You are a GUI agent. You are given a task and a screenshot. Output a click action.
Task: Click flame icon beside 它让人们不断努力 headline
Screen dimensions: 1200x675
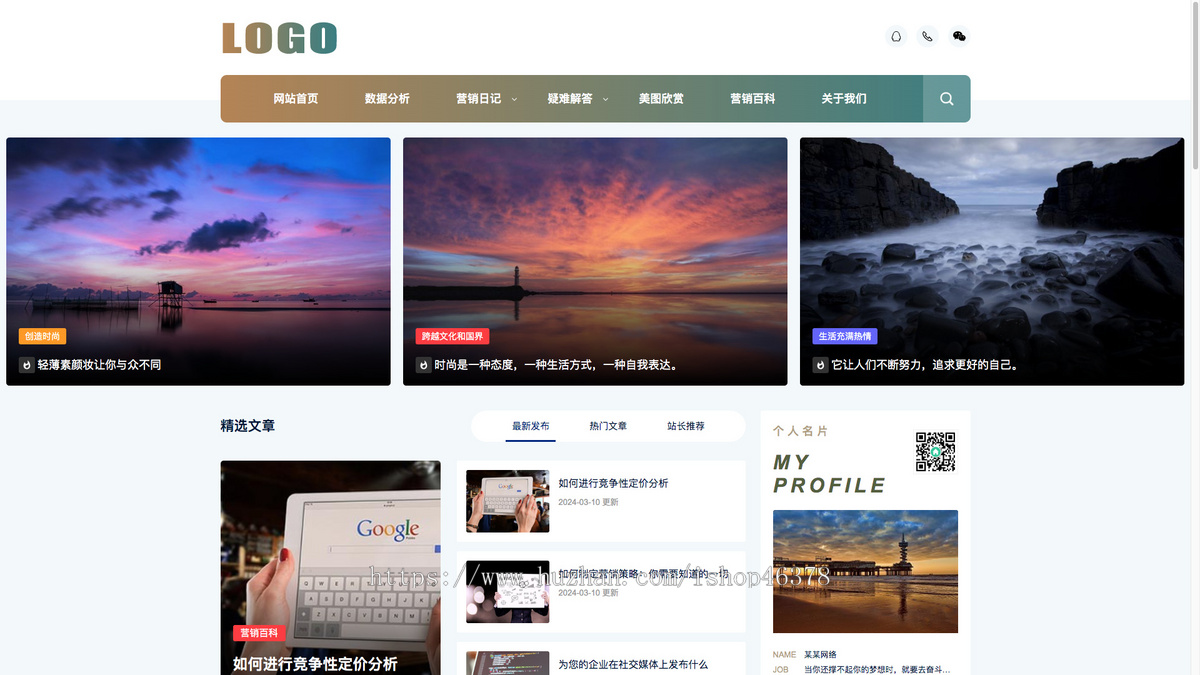pyautogui.click(x=820, y=365)
